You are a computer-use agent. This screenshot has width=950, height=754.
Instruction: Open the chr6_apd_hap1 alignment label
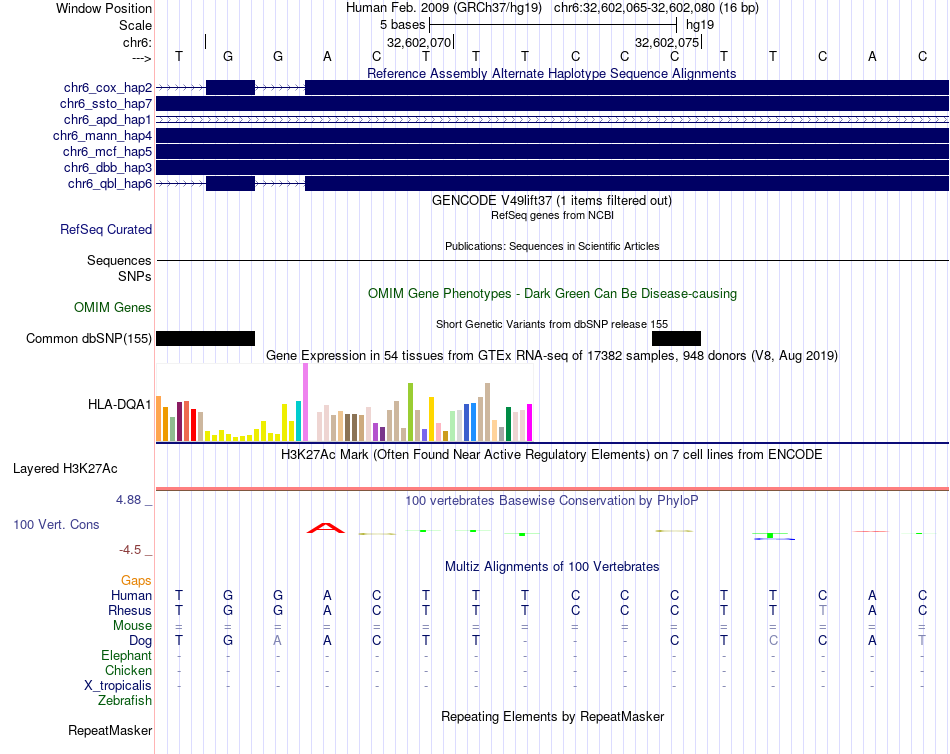click(x=108, y=119)
